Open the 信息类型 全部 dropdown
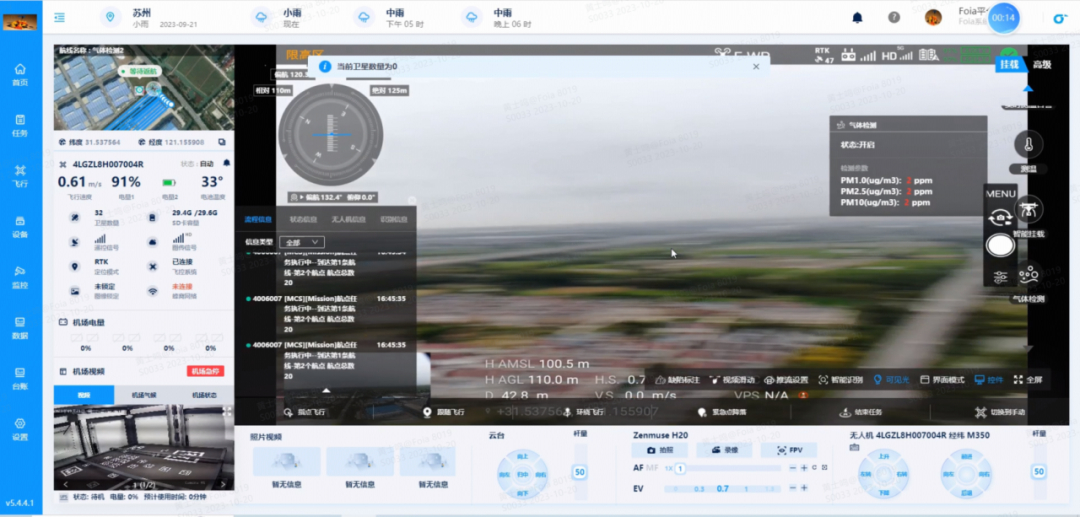Viewport: 1080px width, 517px height. [x=302, y=242]
